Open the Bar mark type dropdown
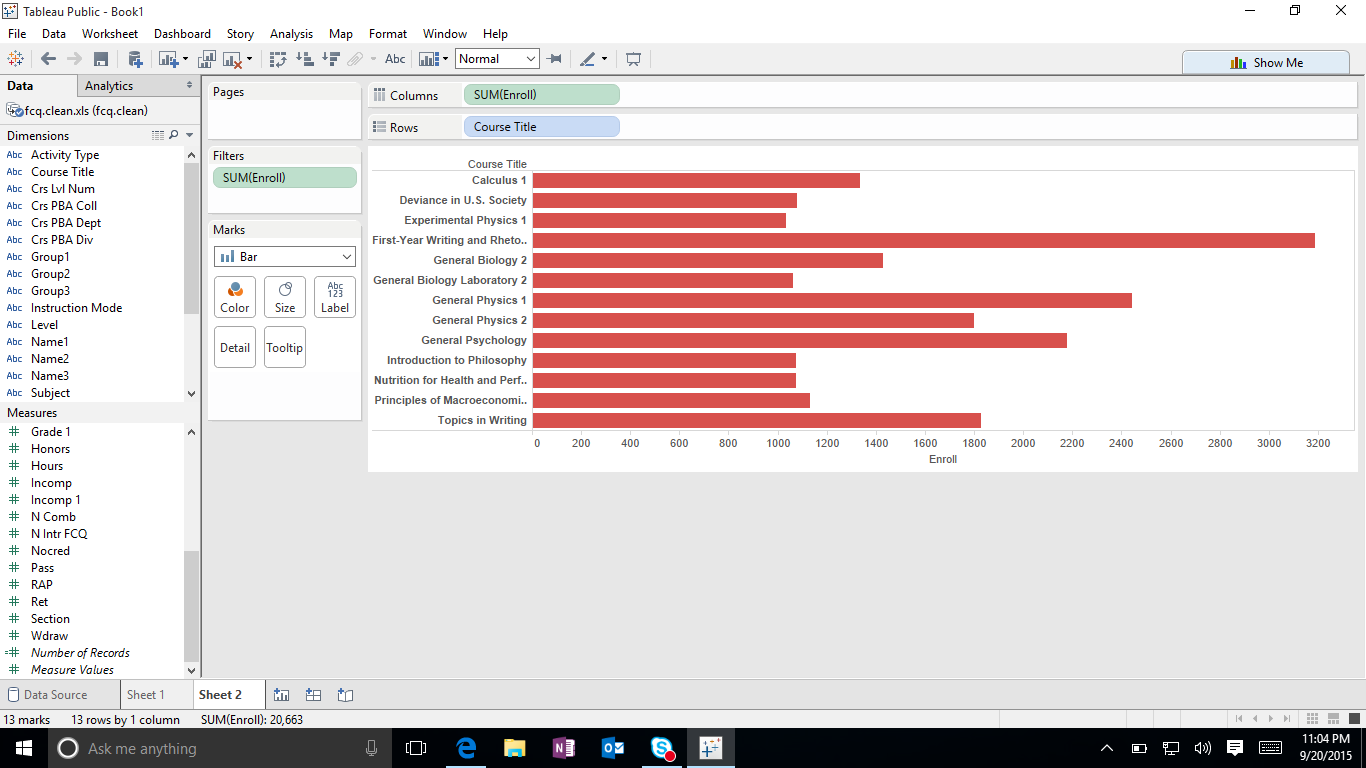This screenshot has width=1366, height=768. (x=285, y=257)
